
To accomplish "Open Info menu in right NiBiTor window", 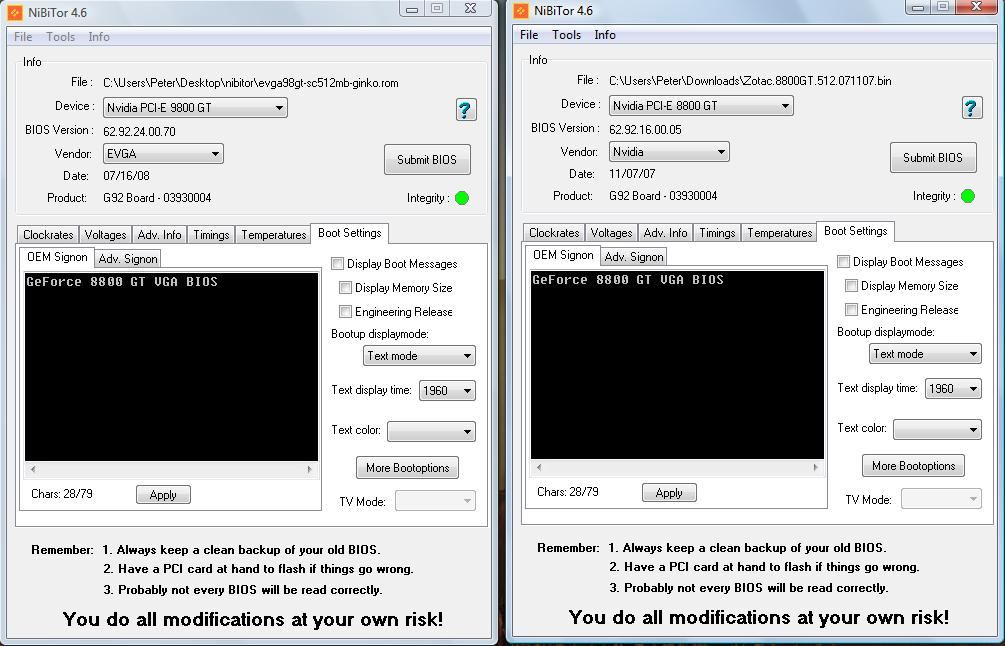I will tap(604, 35).
